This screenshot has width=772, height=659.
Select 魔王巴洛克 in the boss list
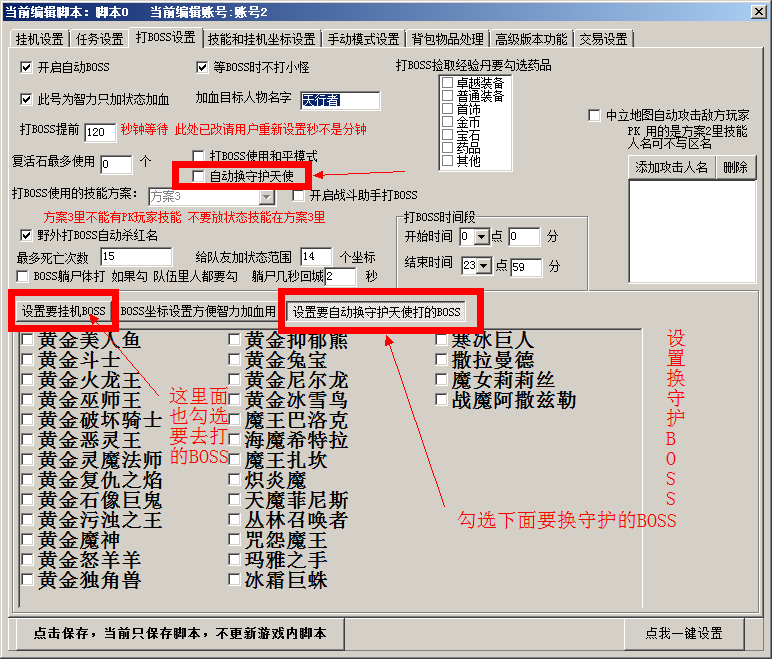click(x=234, y=420)
